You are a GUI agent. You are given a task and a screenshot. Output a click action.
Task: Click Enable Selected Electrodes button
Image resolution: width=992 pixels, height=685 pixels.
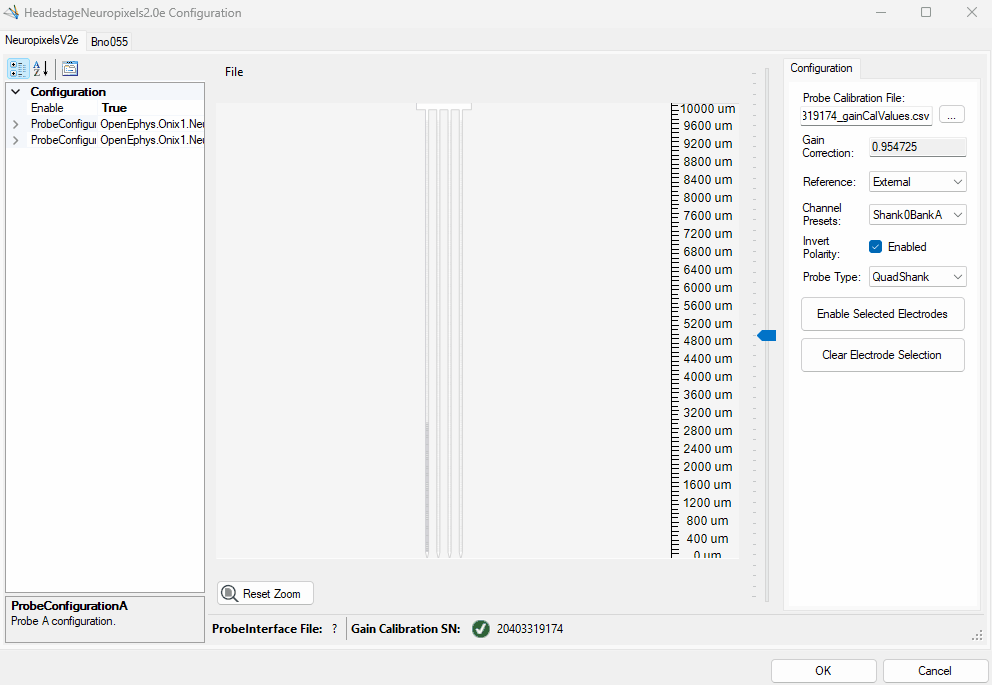(882, 314)
